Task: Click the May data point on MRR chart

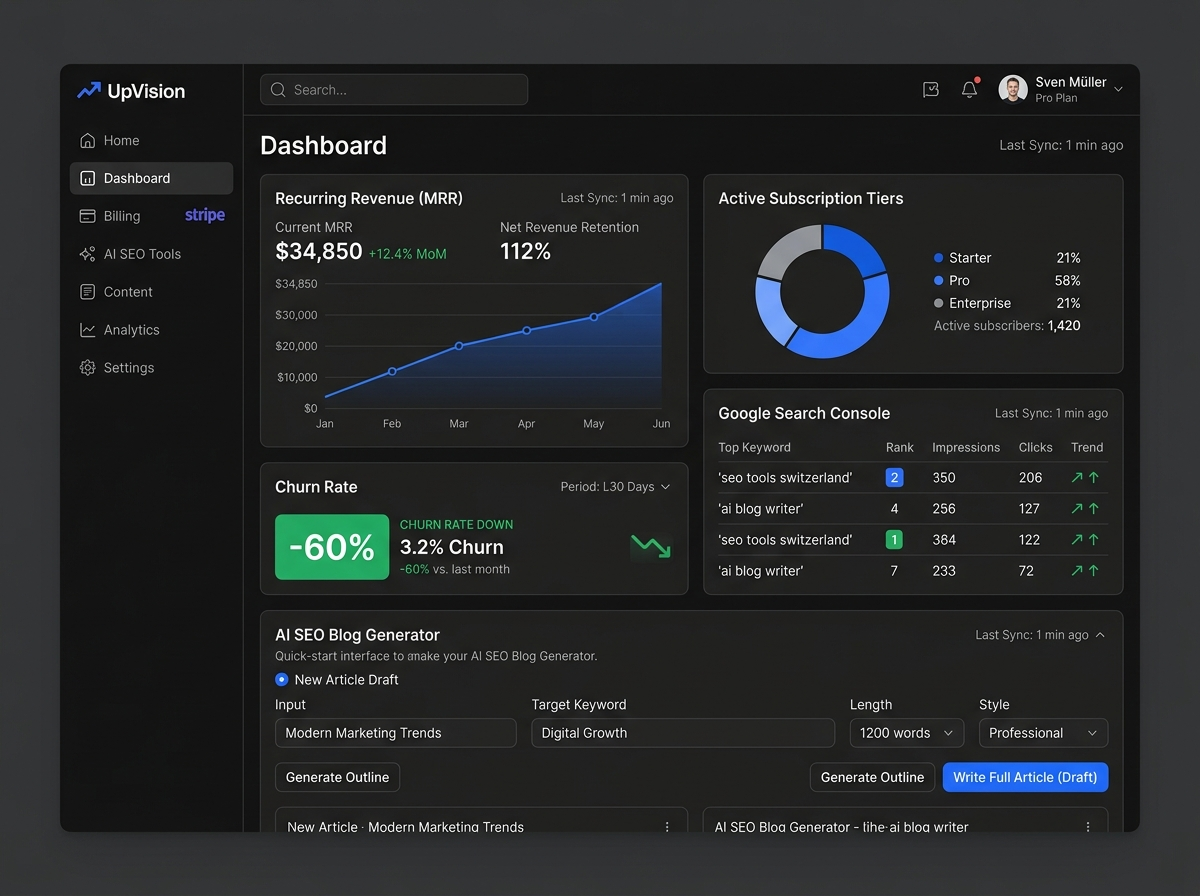Action: click(x=594, y=317)
